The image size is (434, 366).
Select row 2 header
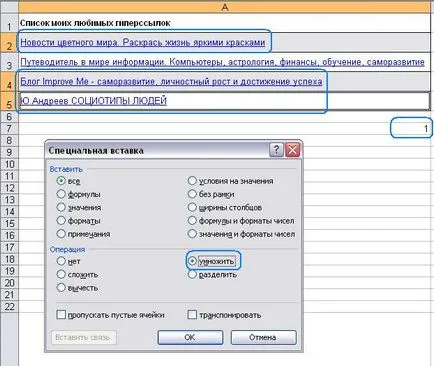pos(9,42)
